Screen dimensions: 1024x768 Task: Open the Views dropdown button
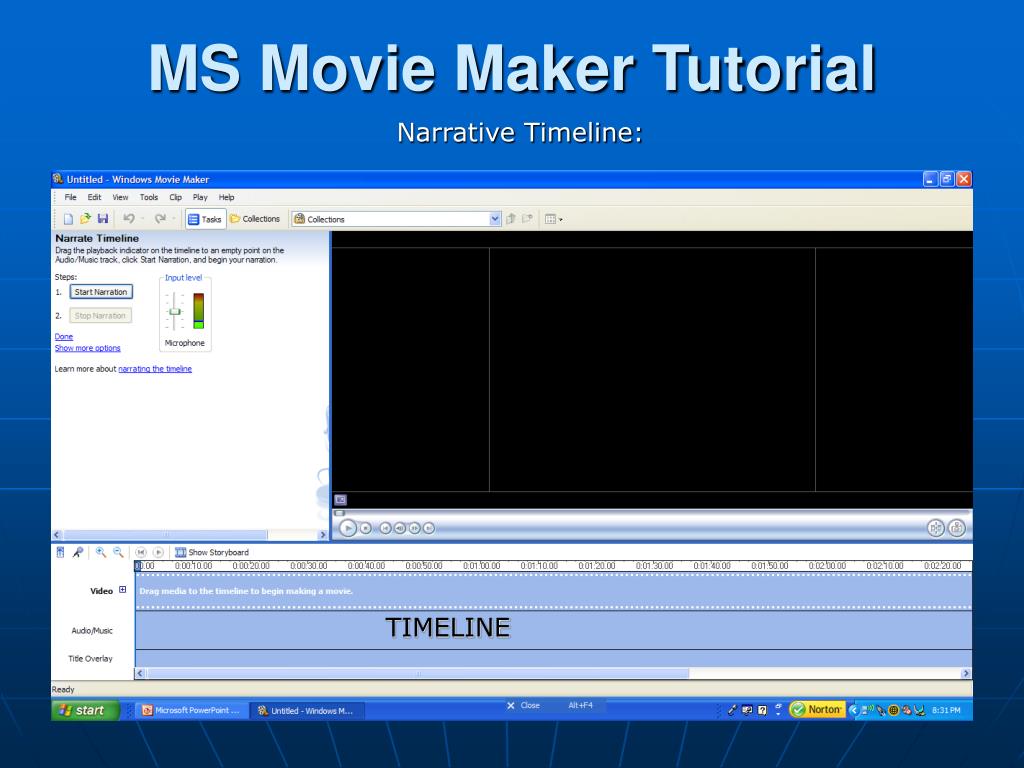(x=553, y=219)
